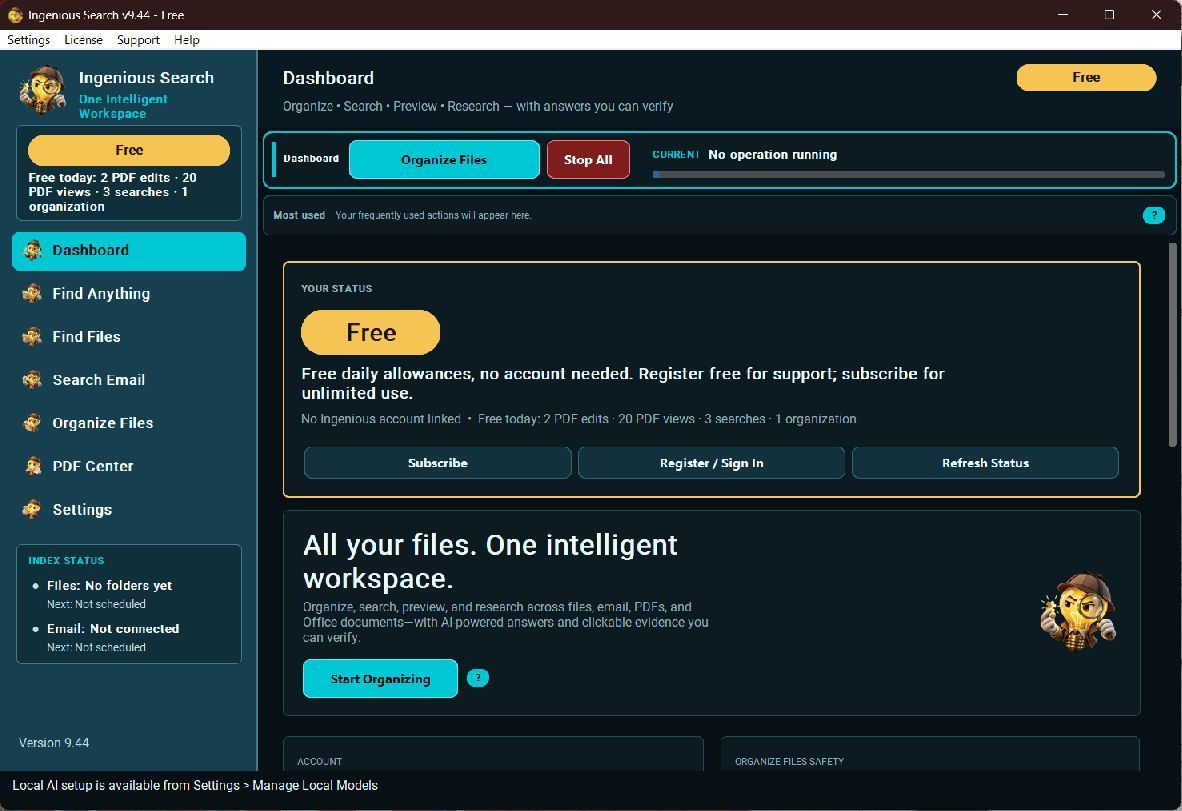
Task: Click the Settings sidebar icon
Action: point(32,510)
